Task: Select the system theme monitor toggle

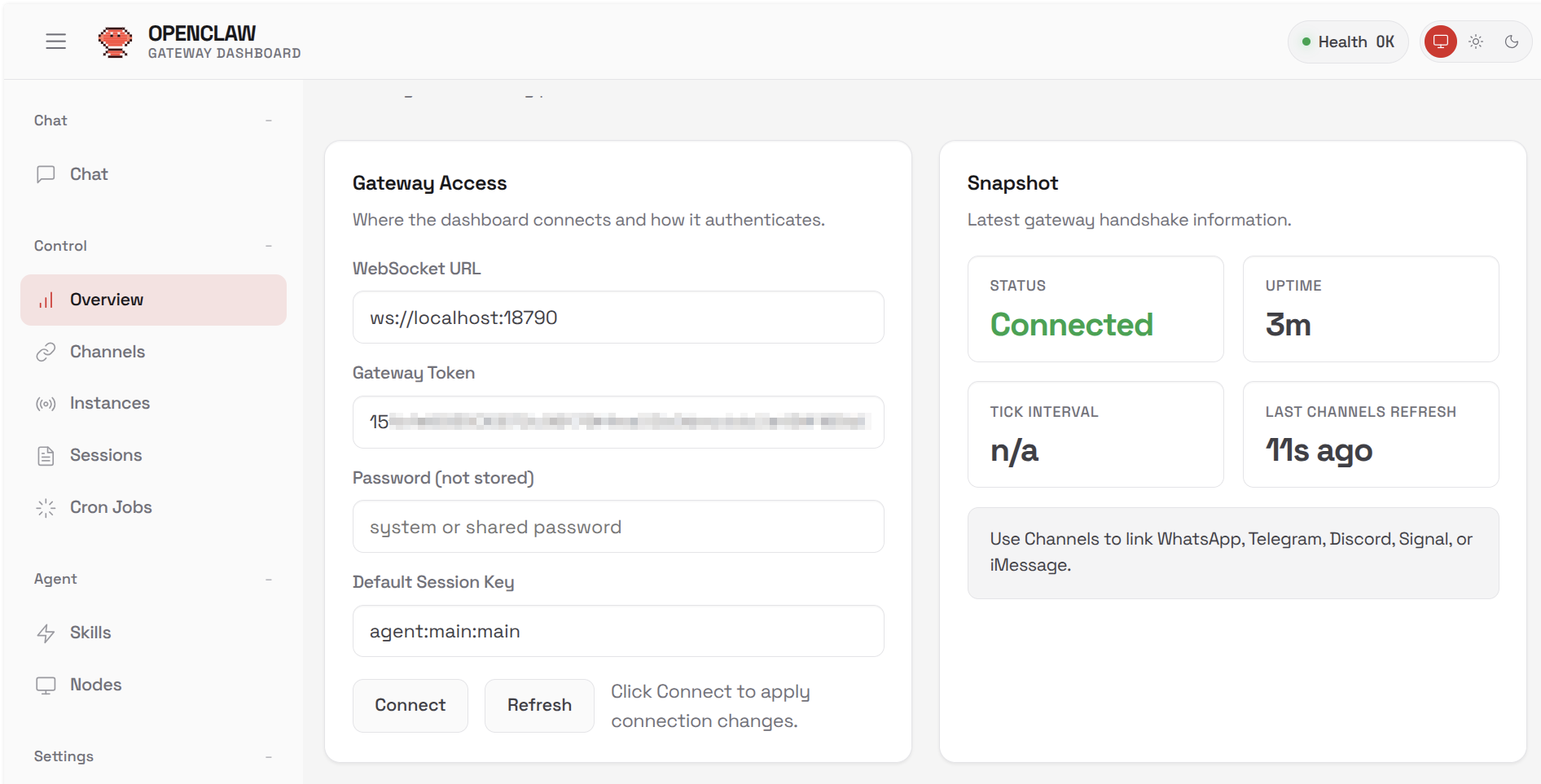Action: click(1440, 42)
